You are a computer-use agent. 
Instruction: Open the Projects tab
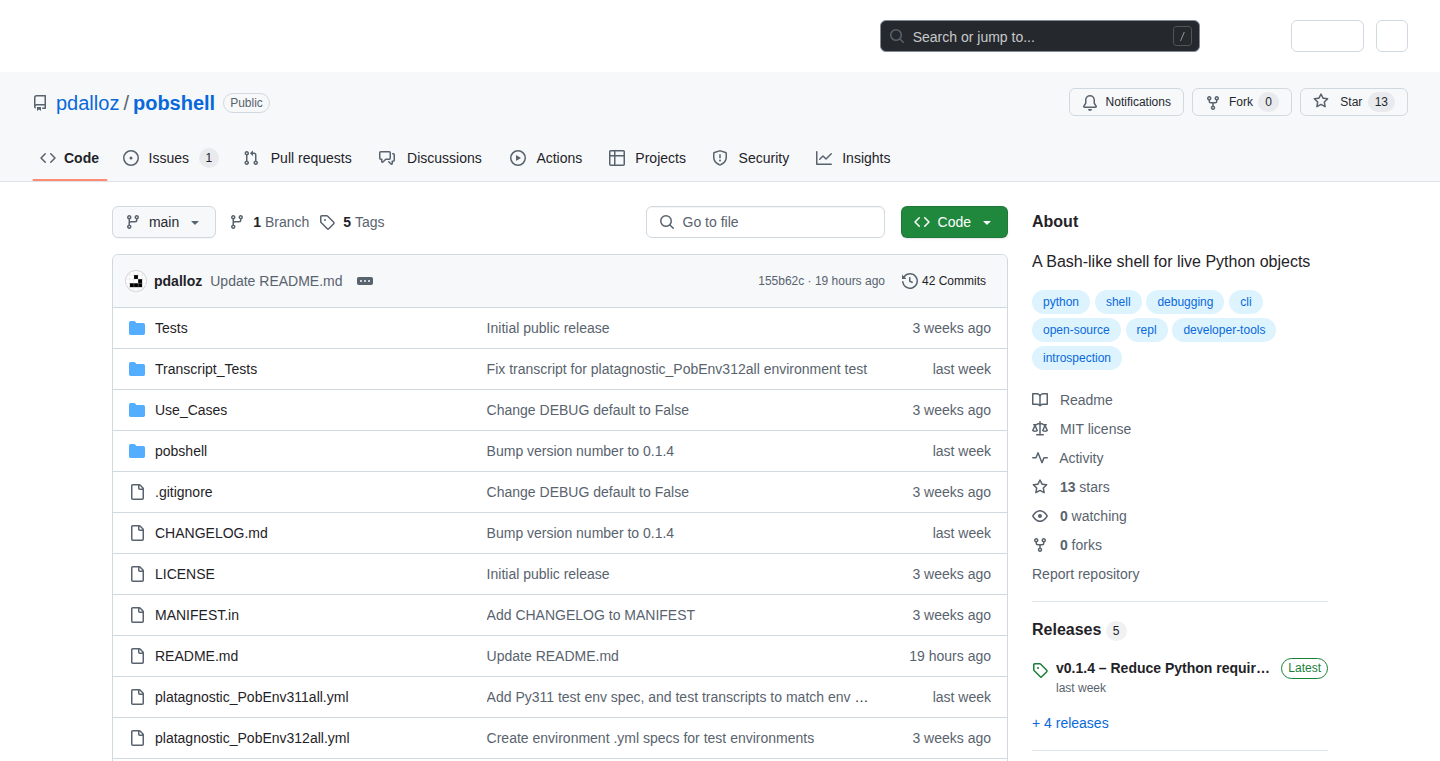click(x=647, y=158)
